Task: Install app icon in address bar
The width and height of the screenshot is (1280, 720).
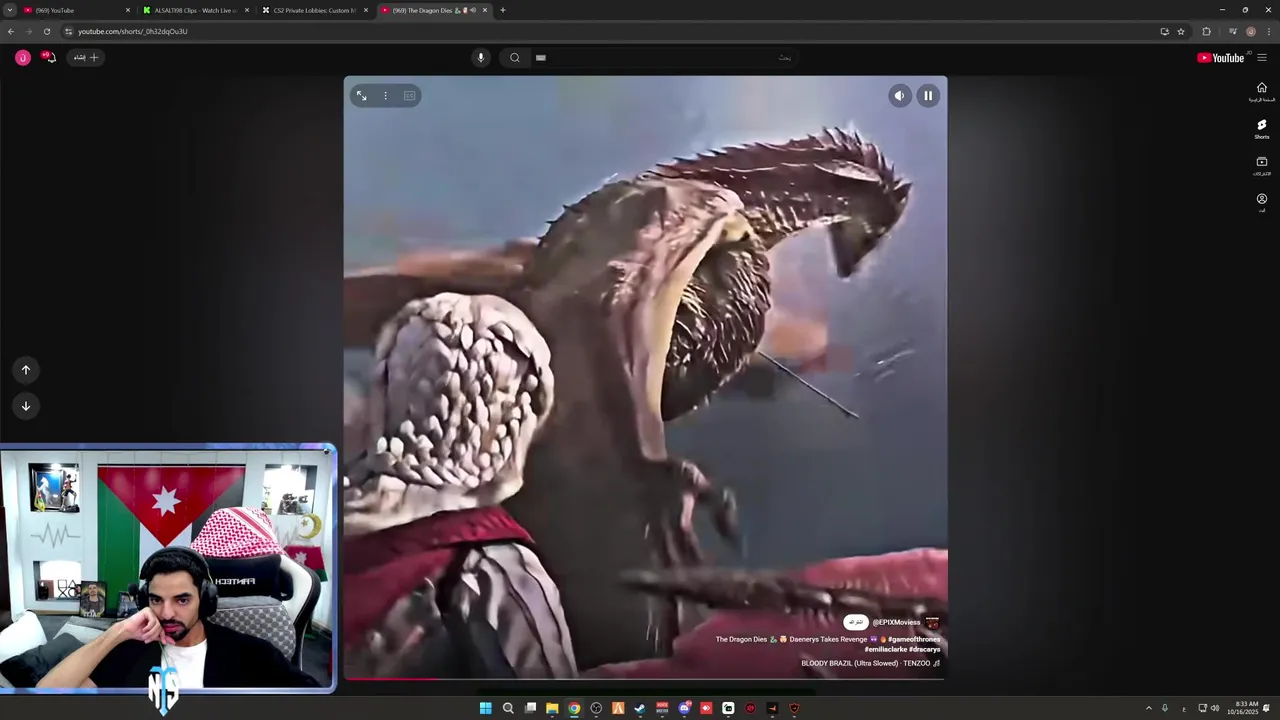Action: pyautogui.click(x=1164, y=31)
